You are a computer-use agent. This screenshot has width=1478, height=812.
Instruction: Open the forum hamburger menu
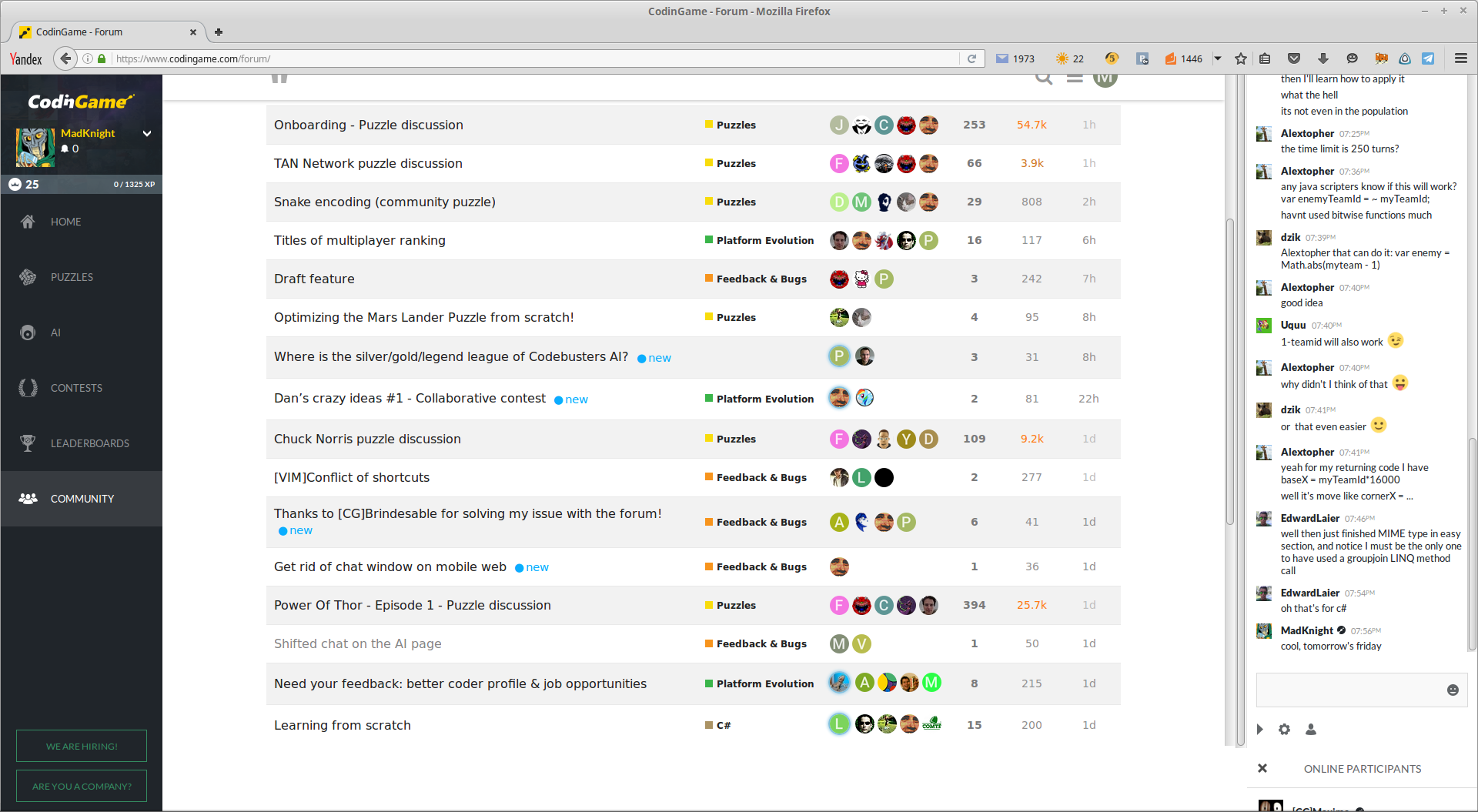pos(1075,79)
